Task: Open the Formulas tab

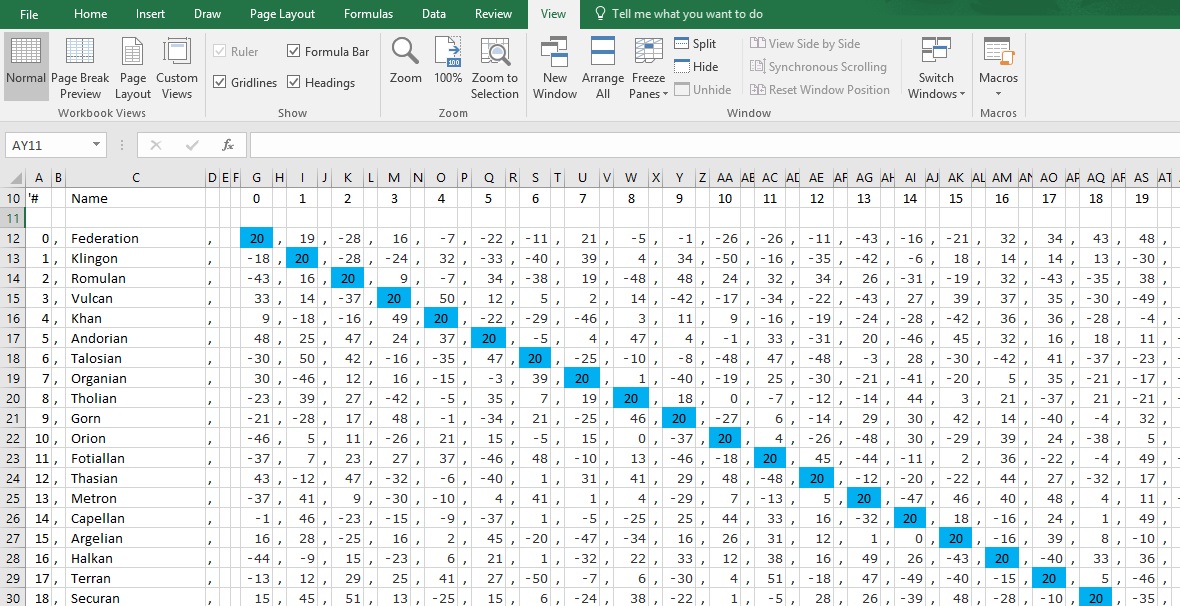Action: (x=368, y=14)
